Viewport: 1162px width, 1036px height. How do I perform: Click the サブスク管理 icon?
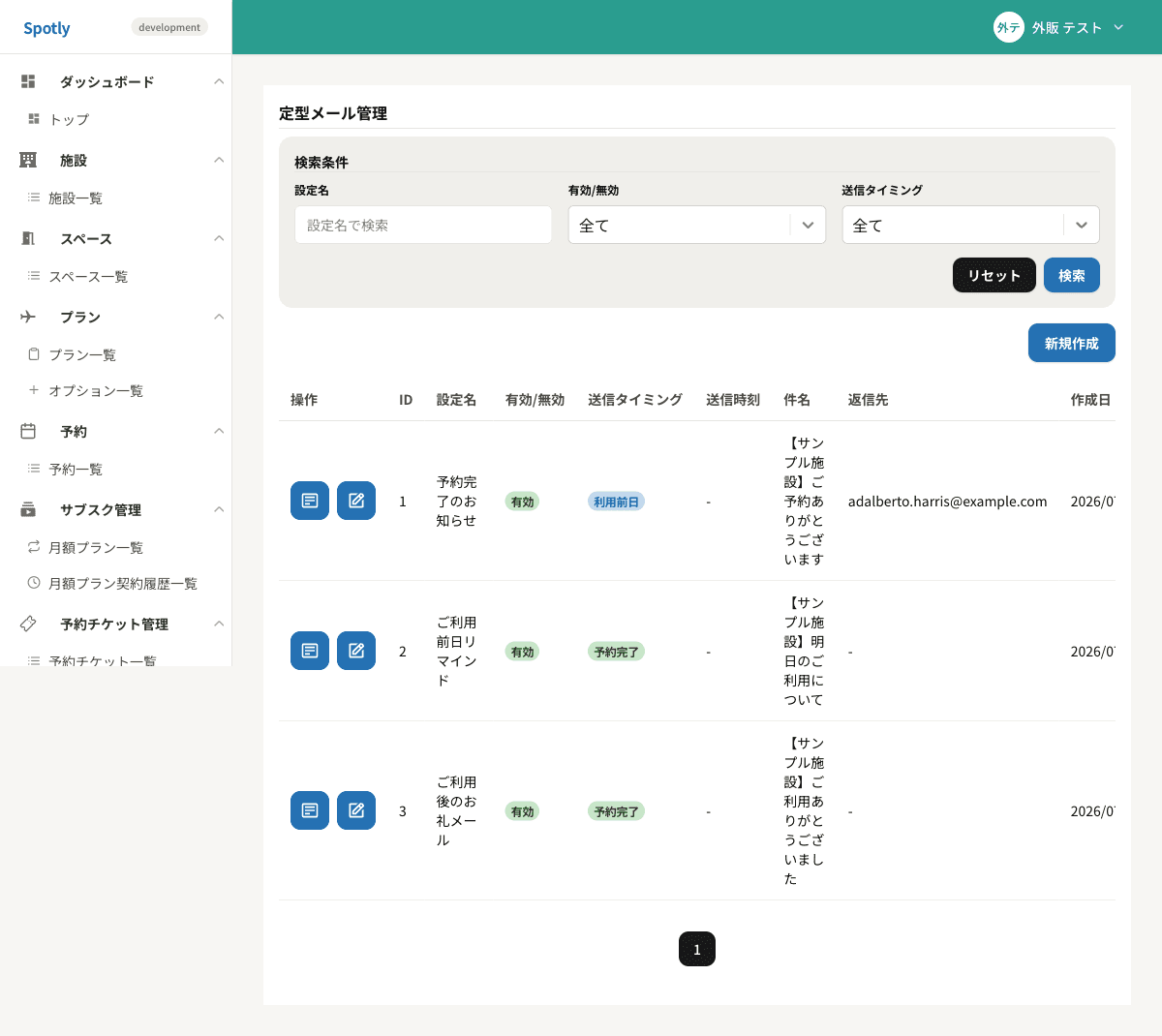[x=28, y=509]
